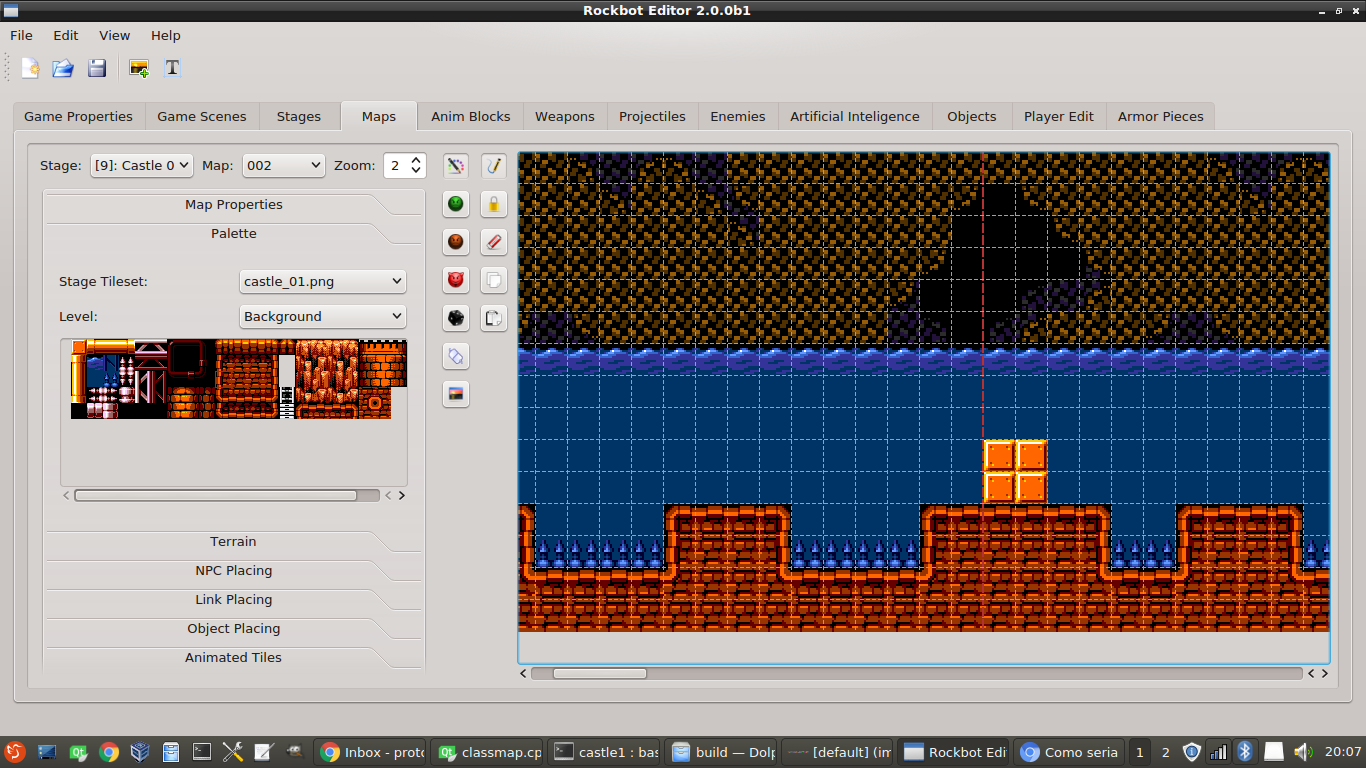Create a new file with toolbar icon
This screenshot has height=768, width=1366.
[31, 68]
